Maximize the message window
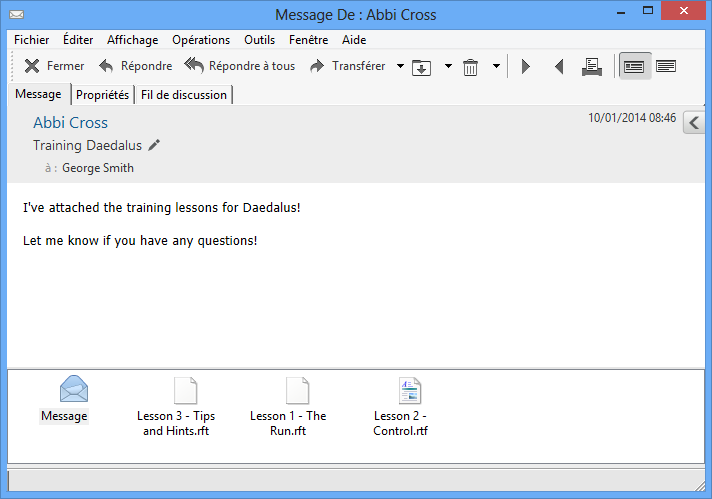This screenshot has width=712, height=499. coord(648,11)
